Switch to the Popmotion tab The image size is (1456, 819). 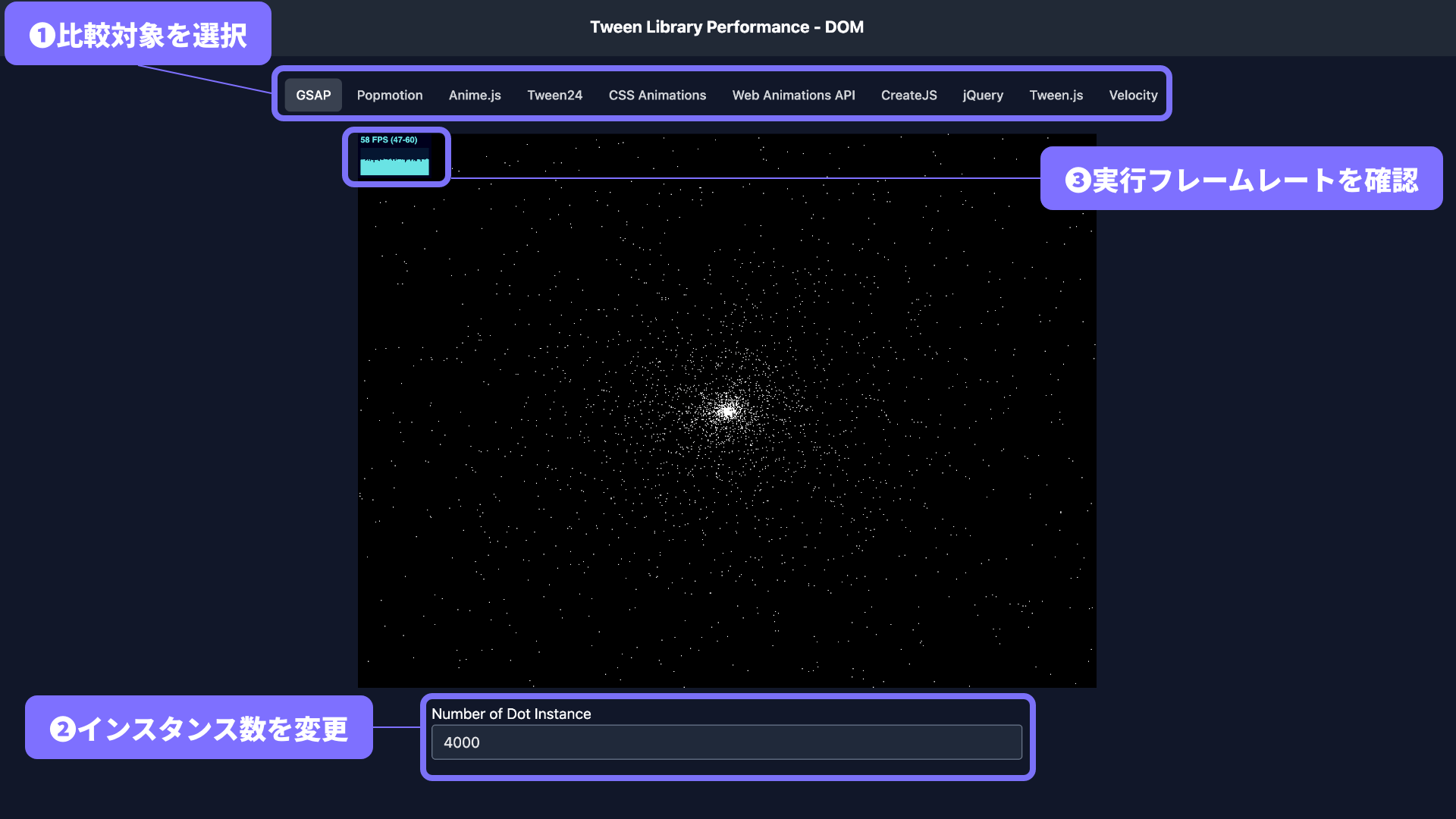pos(390,96)
